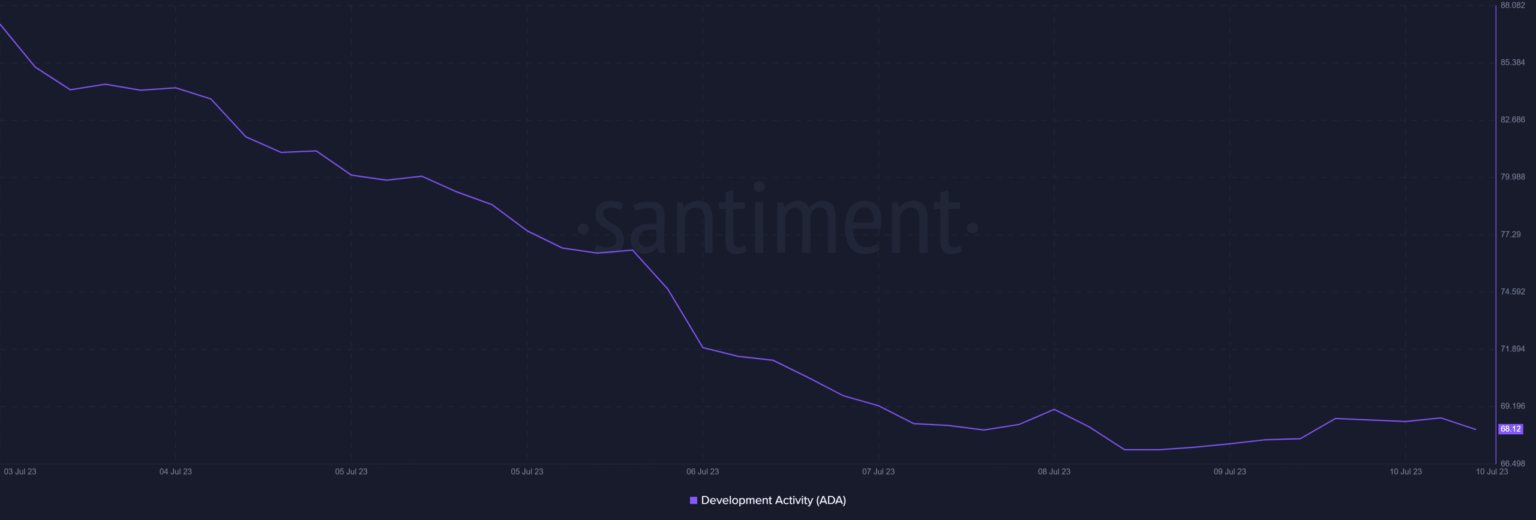Viewport: 1536px width, 520px height.
Task: Click the 69.196 y-axis value
Action: tap(1511, 406)
